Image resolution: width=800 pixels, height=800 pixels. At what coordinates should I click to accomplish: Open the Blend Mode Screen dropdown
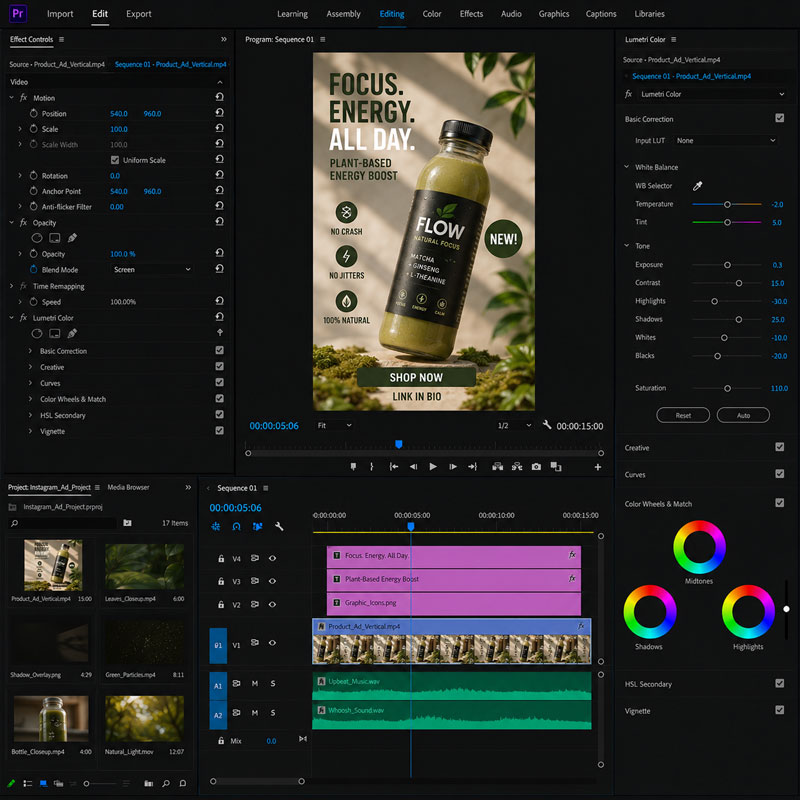click(x=151, y=269)
